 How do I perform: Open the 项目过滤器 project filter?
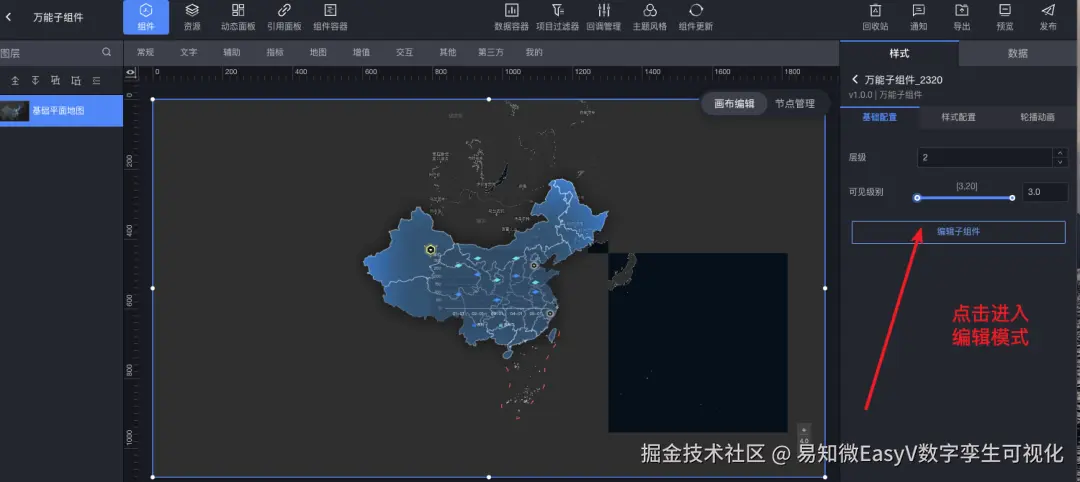[558, 17]
